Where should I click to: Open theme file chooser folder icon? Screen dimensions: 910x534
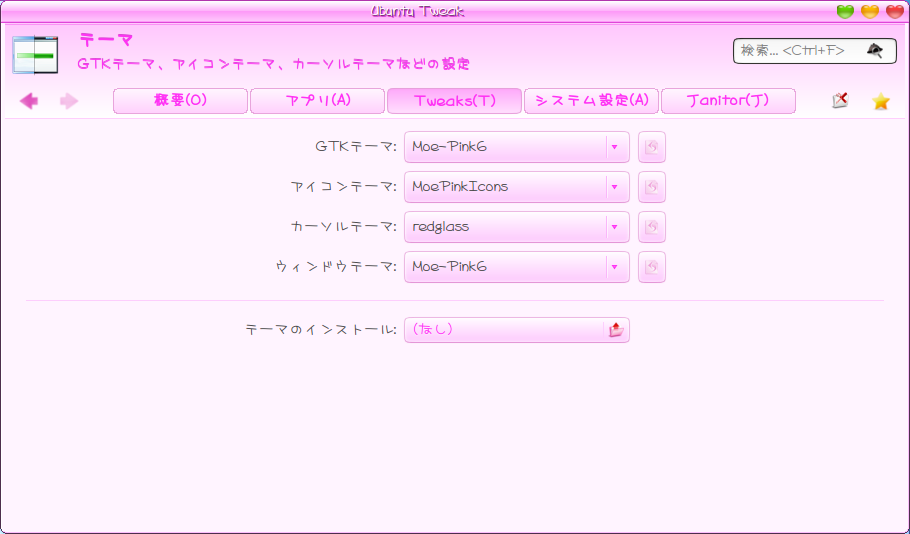point(616,330)
